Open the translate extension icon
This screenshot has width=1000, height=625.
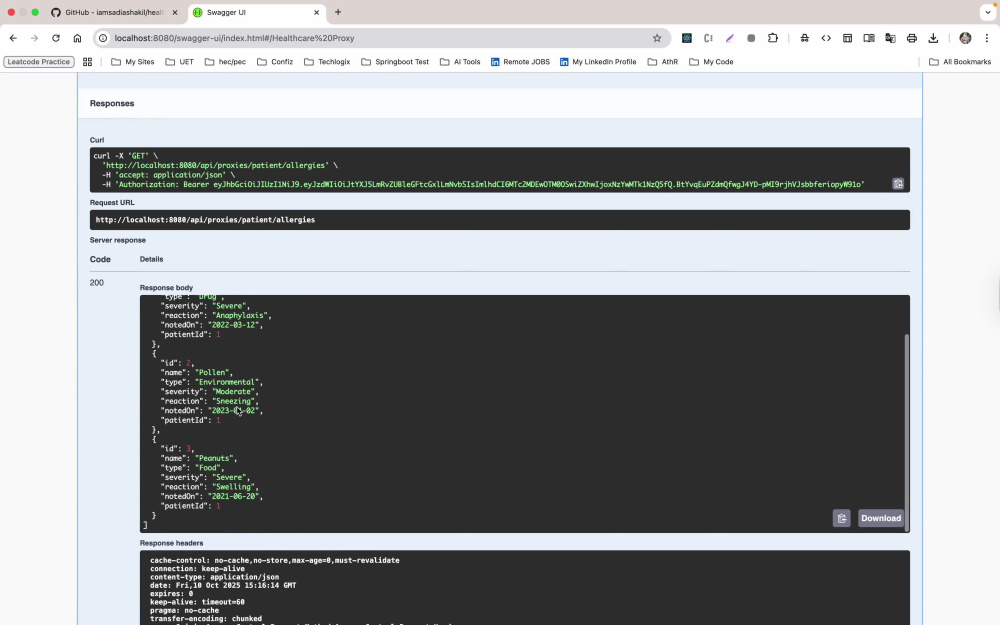[890, 38]
